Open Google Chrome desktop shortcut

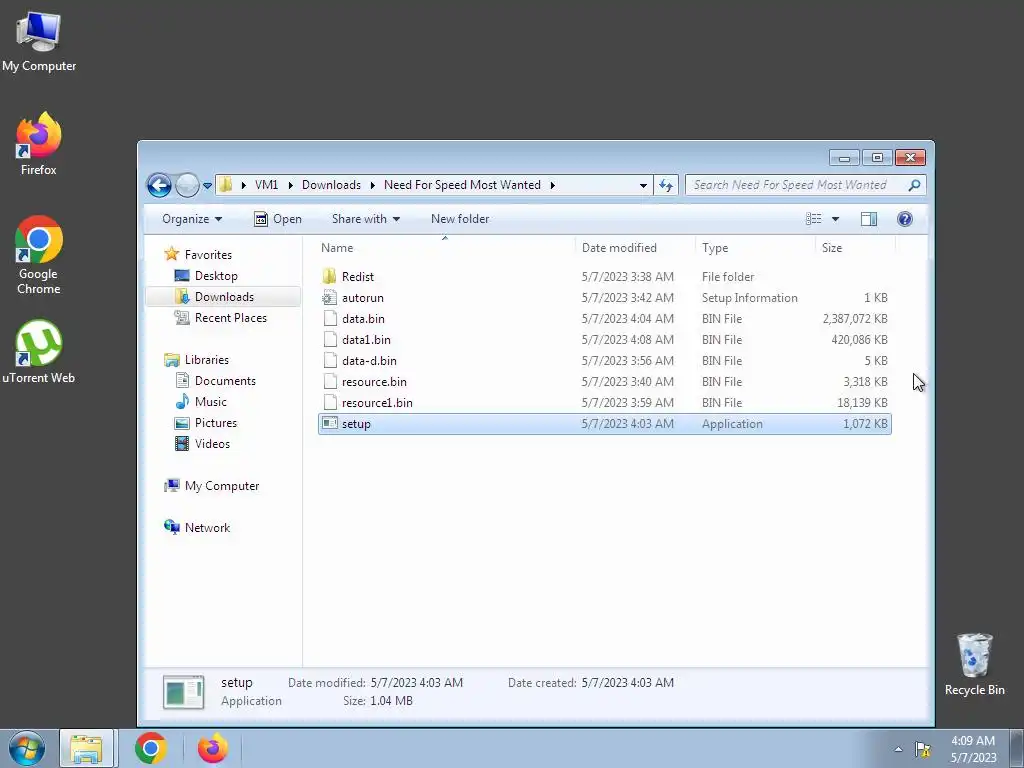coord(39,255)
